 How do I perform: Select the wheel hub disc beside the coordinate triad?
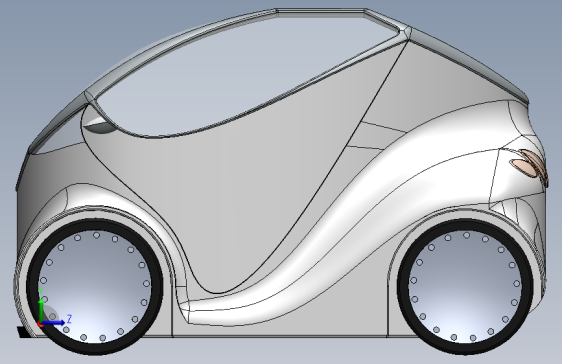click(x=95, y=287)
